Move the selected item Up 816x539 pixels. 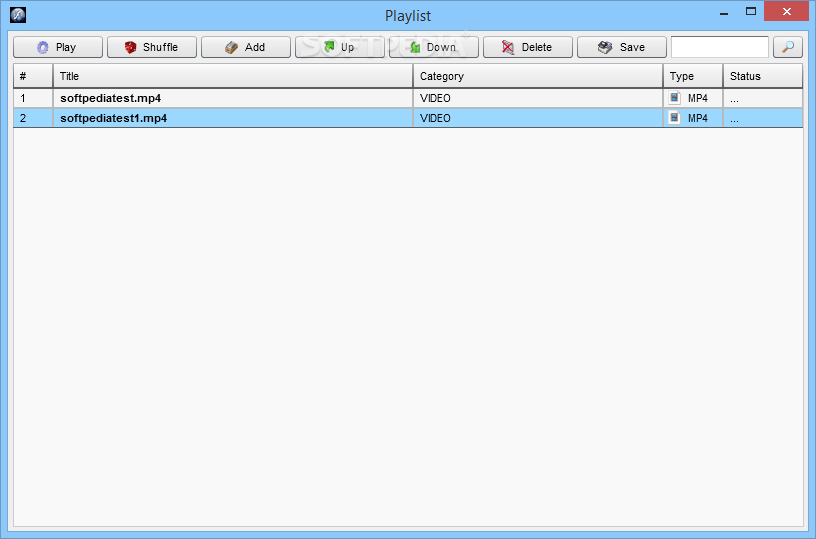tap(340, 47)
